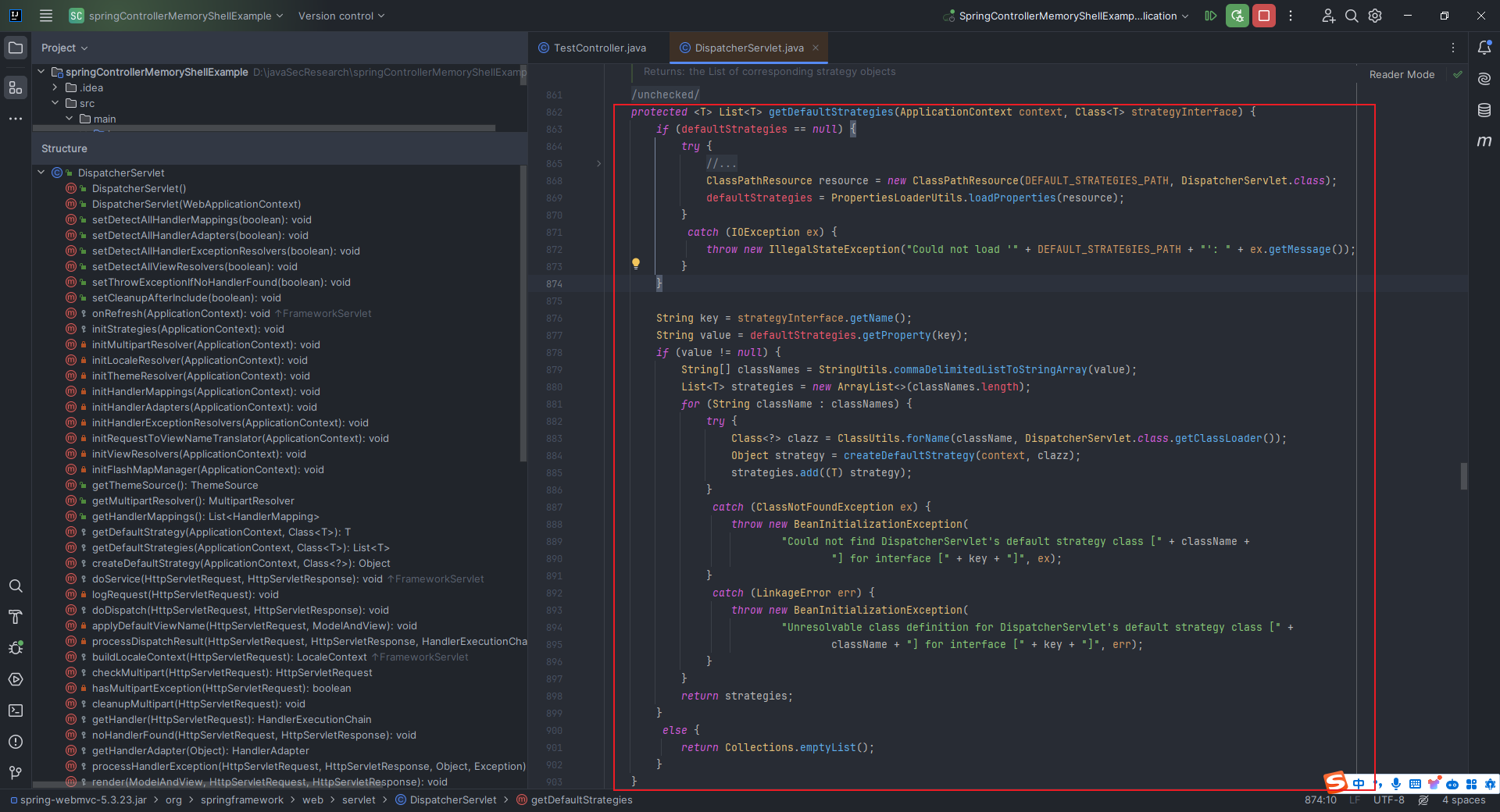1500x812 pixels.
Task: Click the 4 spaces indent setting
Action: [x=1463, y=800]
